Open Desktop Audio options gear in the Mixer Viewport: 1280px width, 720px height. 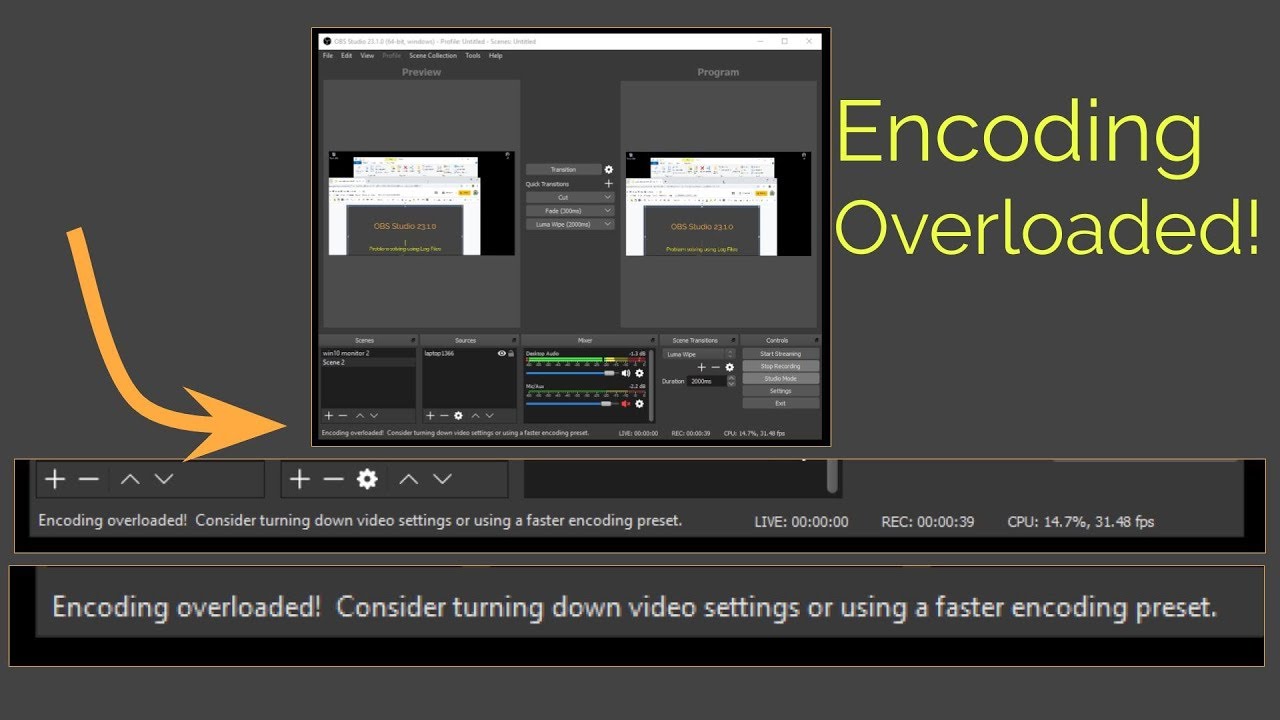tap(639, 373)
